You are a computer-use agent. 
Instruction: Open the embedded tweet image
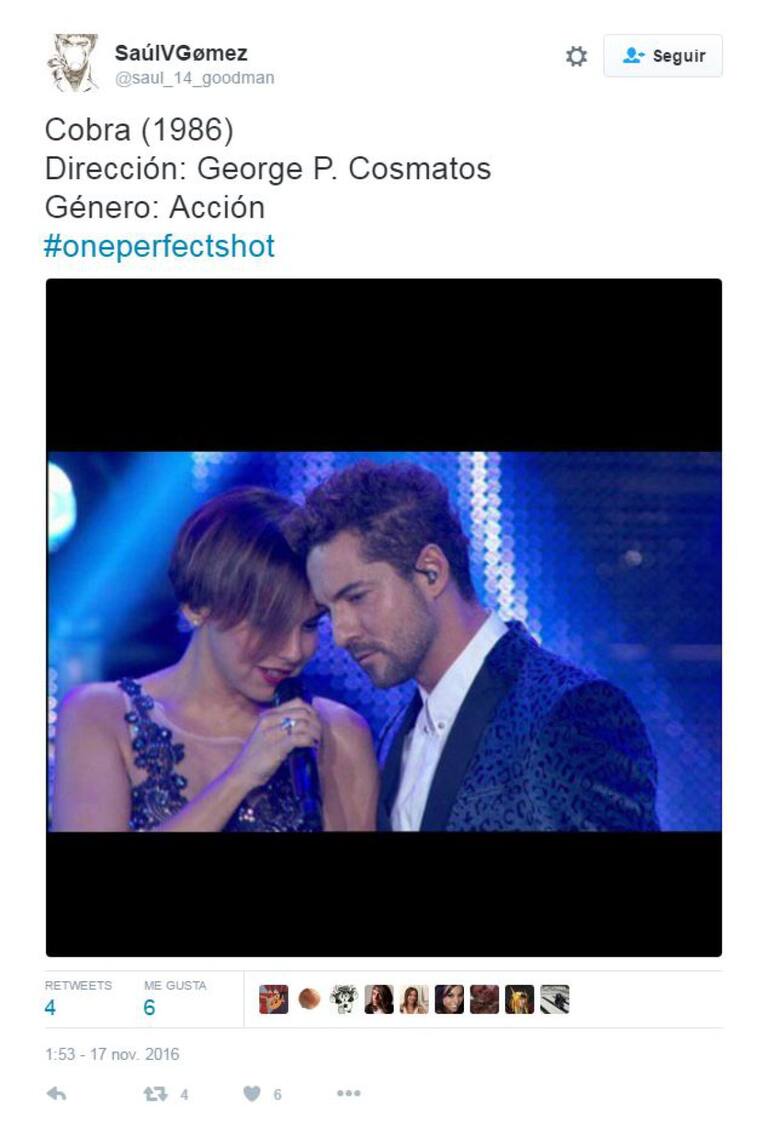tap(384, 618)
